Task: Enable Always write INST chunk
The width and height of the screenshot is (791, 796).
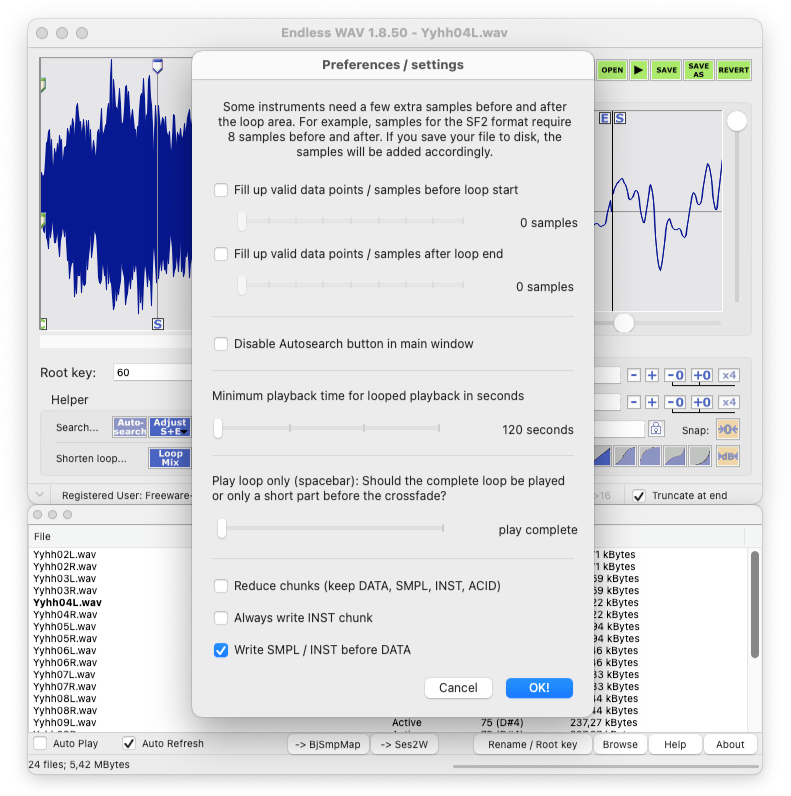Action: 221,618
